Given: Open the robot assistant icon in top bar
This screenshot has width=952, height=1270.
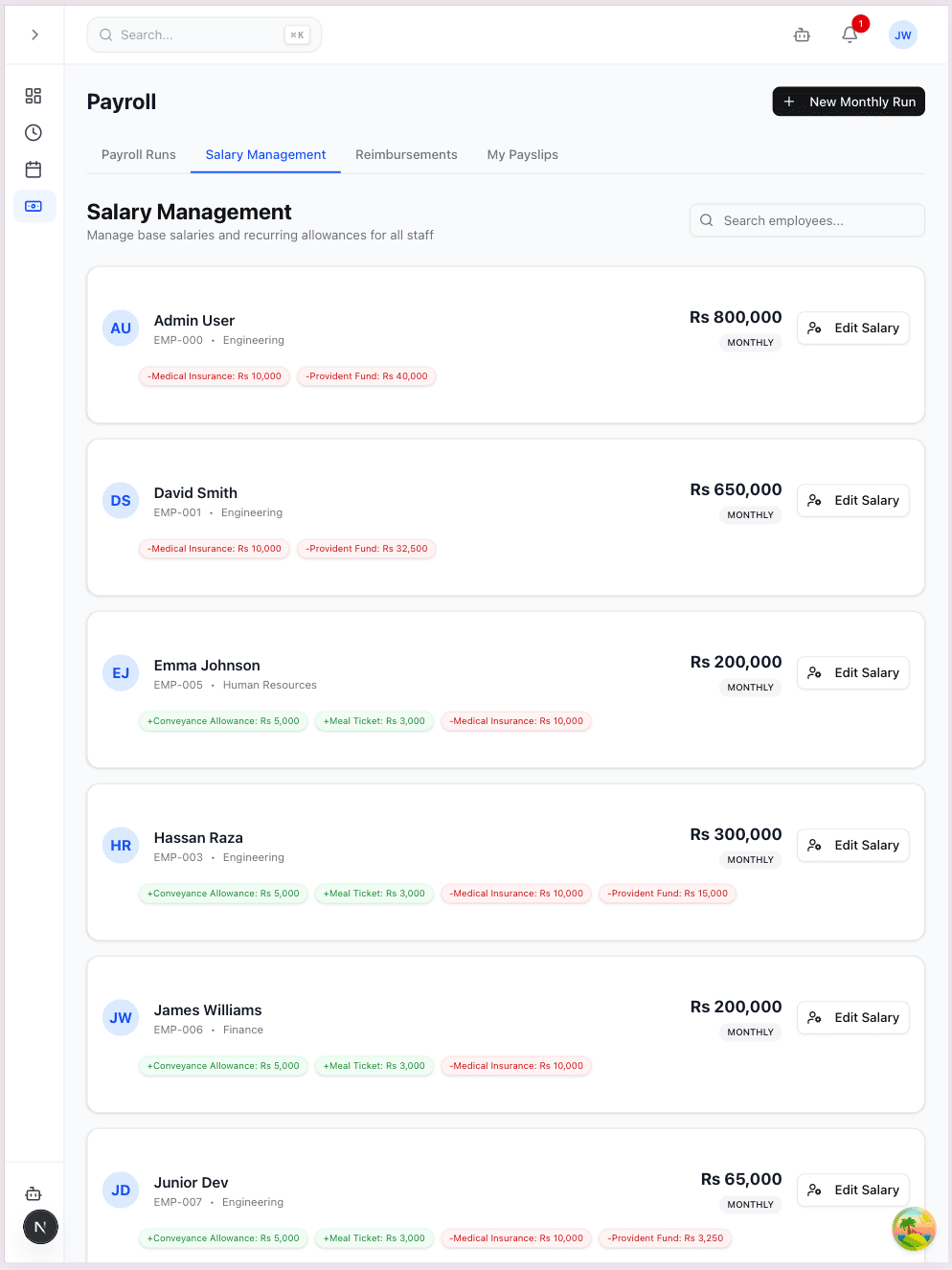Looking at the screenshot, I should click(802, 35).
